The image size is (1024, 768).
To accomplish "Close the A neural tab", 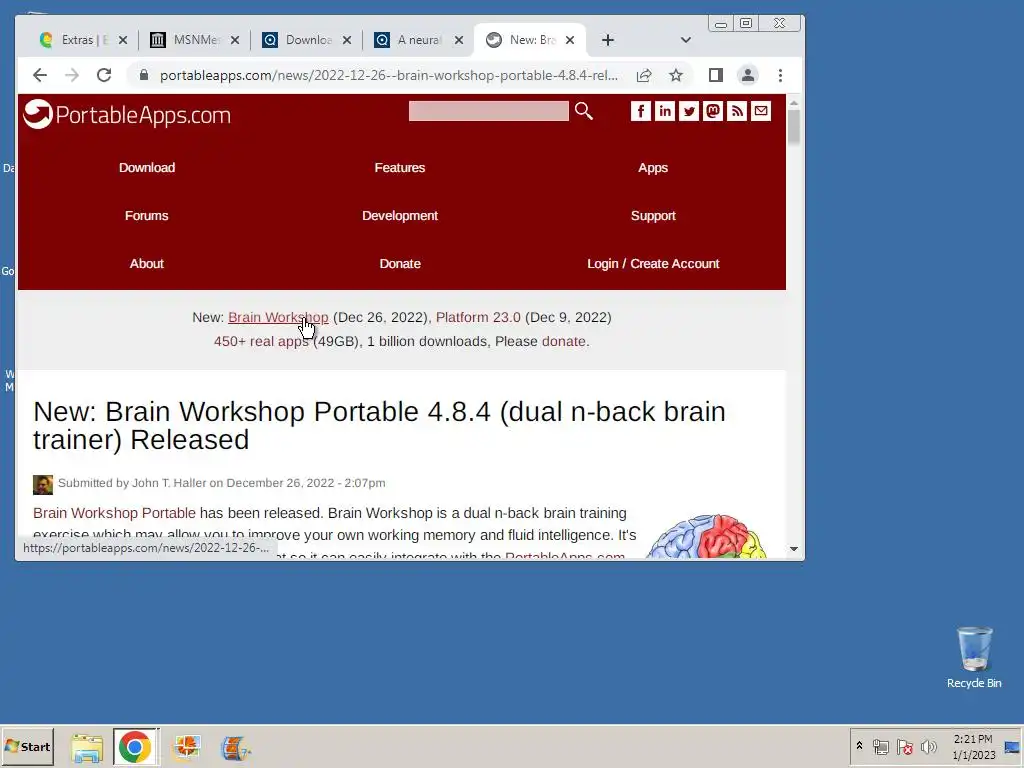I will [459, 40].
